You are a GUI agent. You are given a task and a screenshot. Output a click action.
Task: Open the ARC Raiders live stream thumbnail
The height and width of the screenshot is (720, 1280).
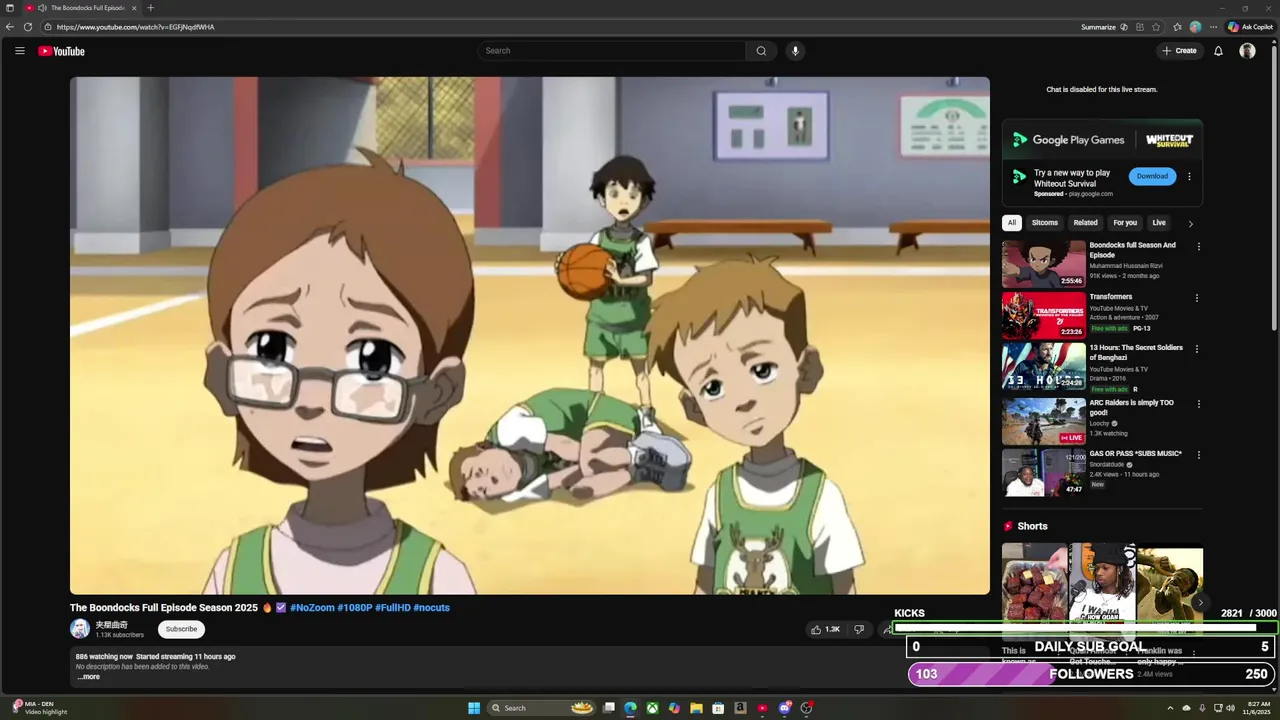pos(1044,421)
